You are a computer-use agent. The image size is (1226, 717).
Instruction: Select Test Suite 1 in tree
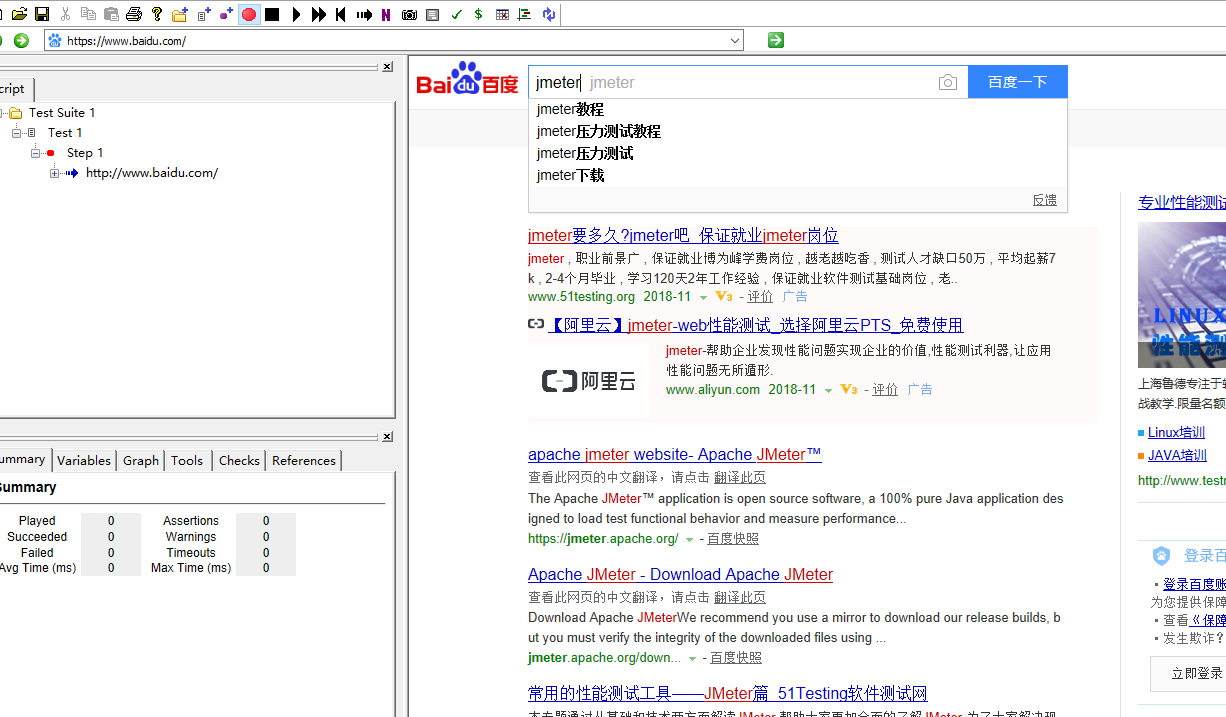(x=62, y=113)
